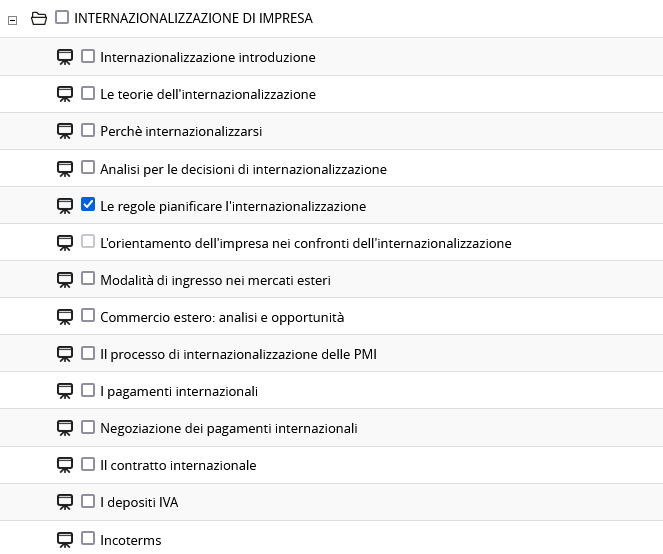
Task: Enable the Analisi per le decisioni checkbox
Action: (88, 168)
